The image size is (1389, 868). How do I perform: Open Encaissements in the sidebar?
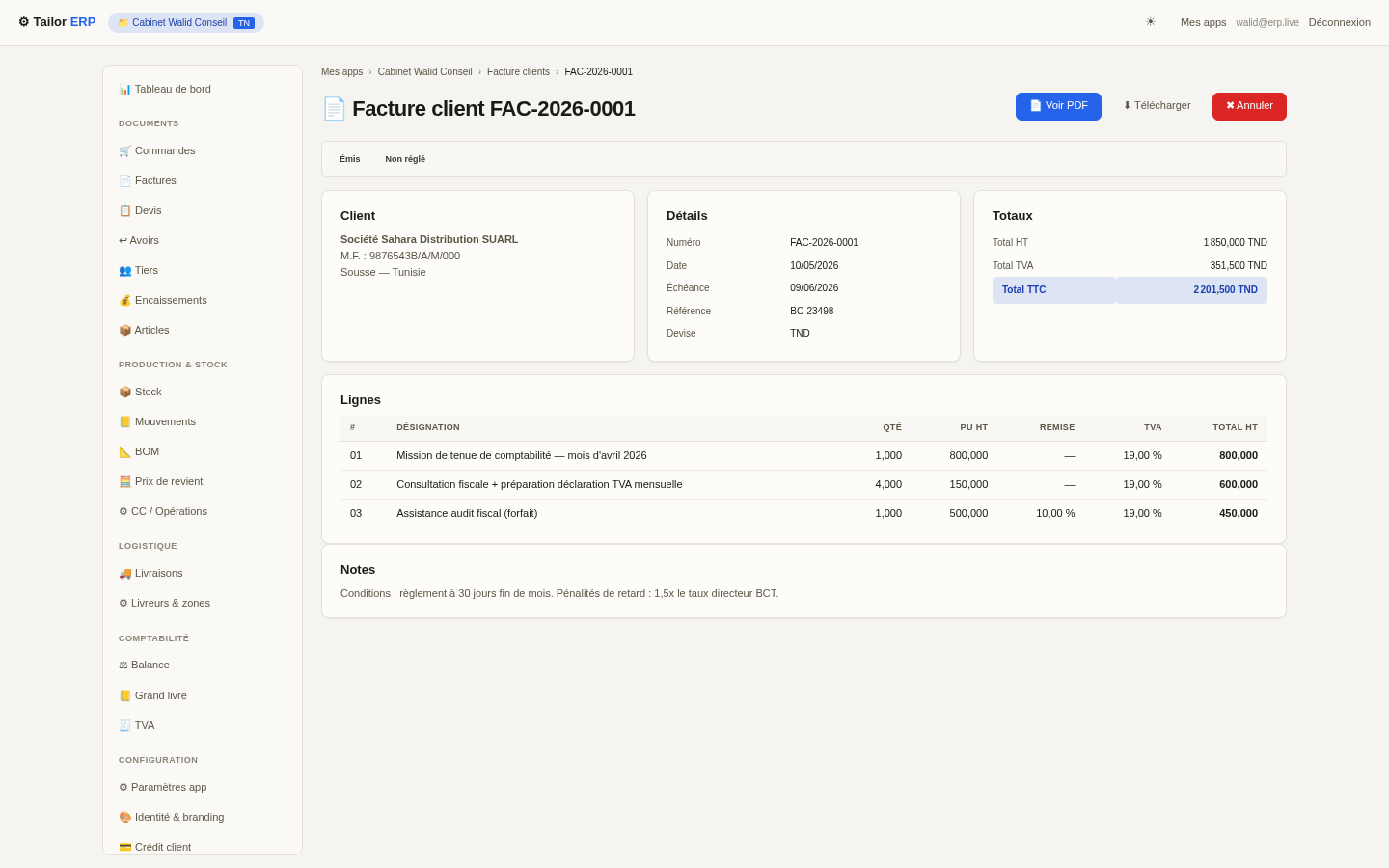[203, 300]
